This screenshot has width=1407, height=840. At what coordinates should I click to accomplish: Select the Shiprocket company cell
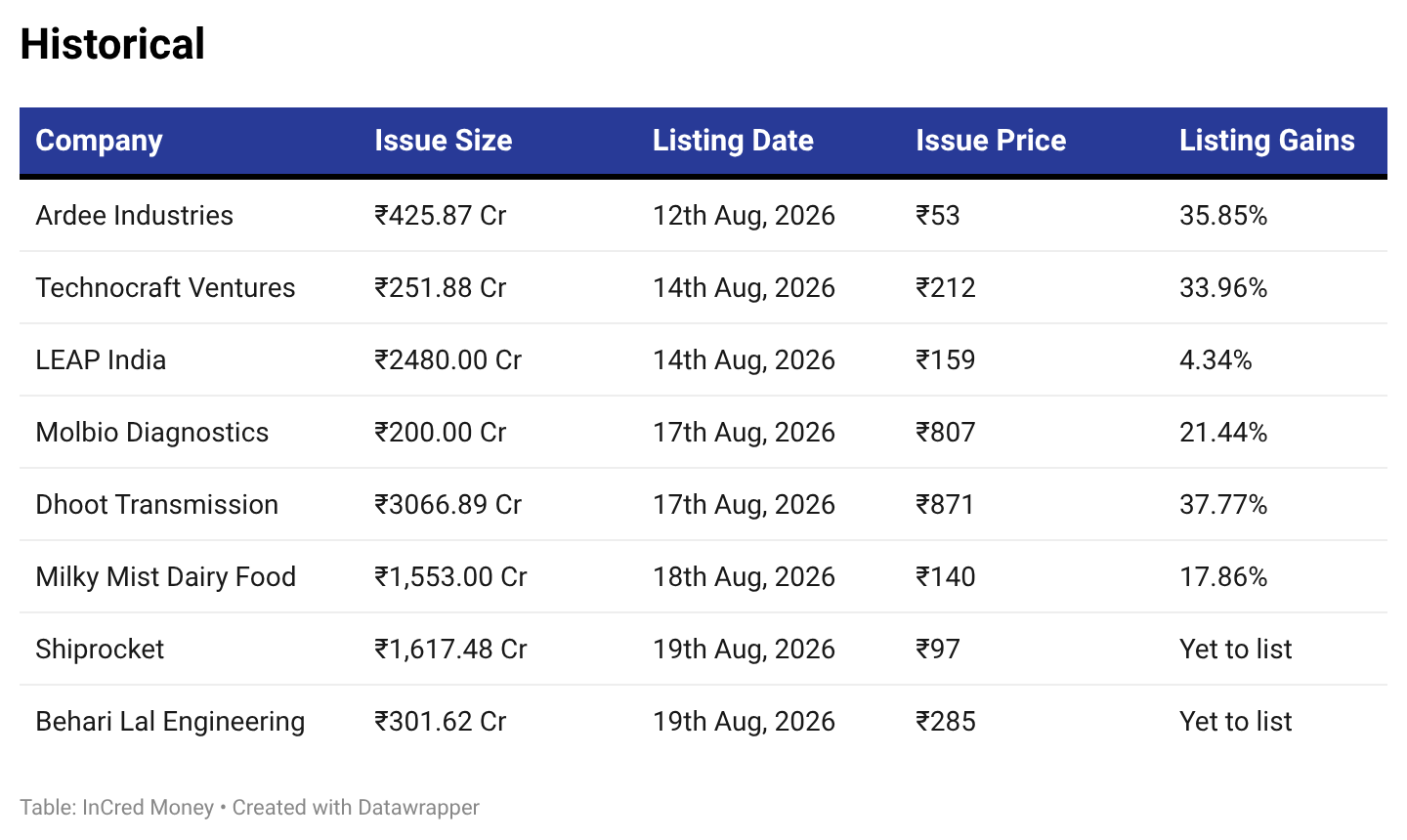[100, 649]
